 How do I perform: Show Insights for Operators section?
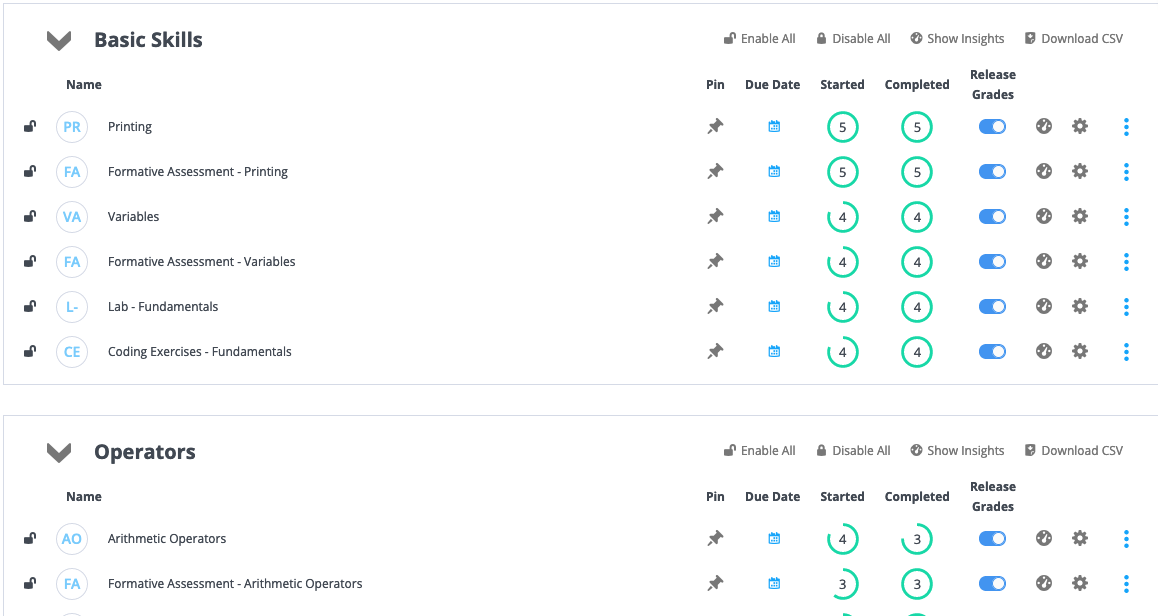coord(957,451)
